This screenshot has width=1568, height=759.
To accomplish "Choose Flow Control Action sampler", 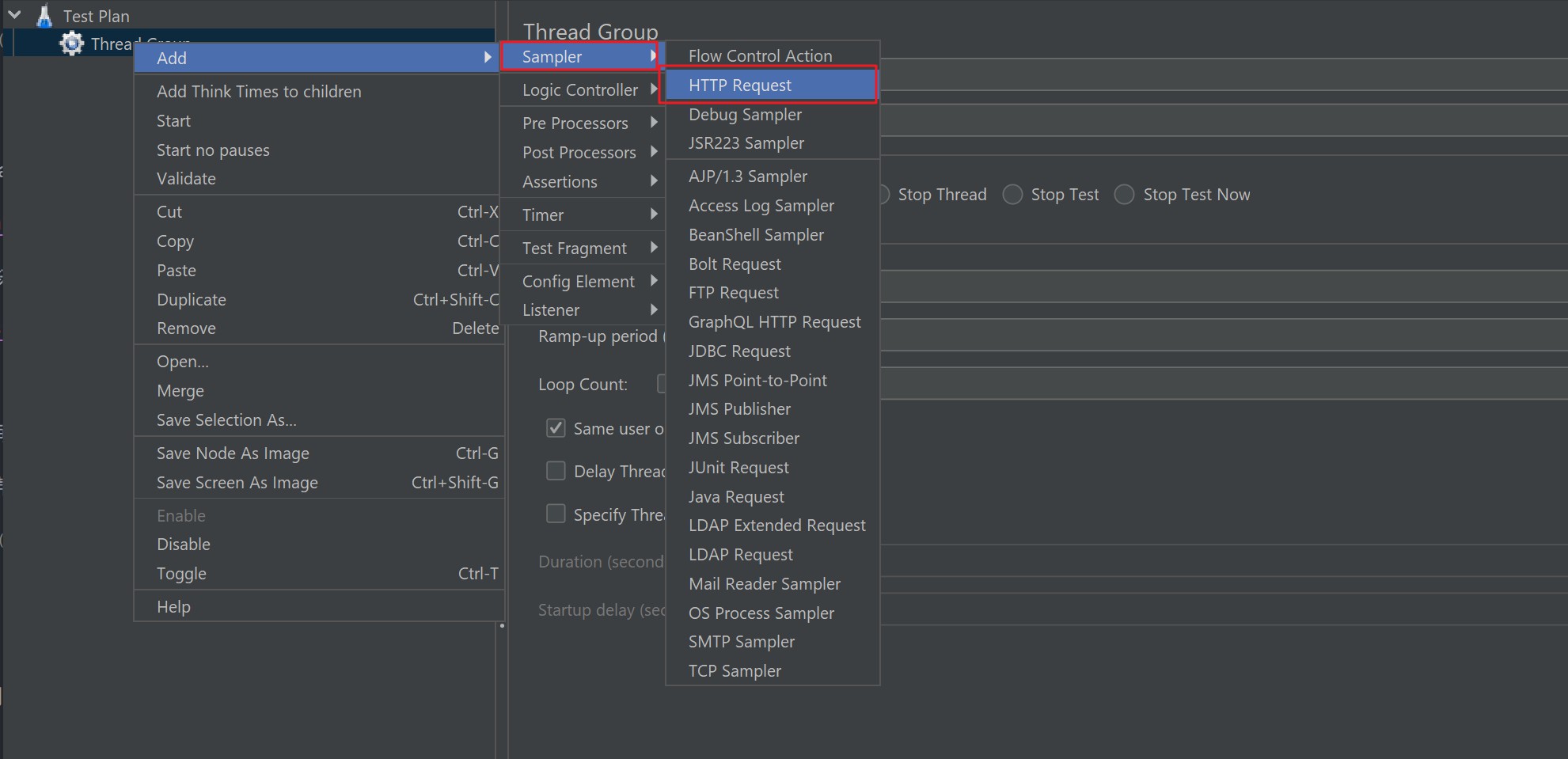I will click(773, 55).
